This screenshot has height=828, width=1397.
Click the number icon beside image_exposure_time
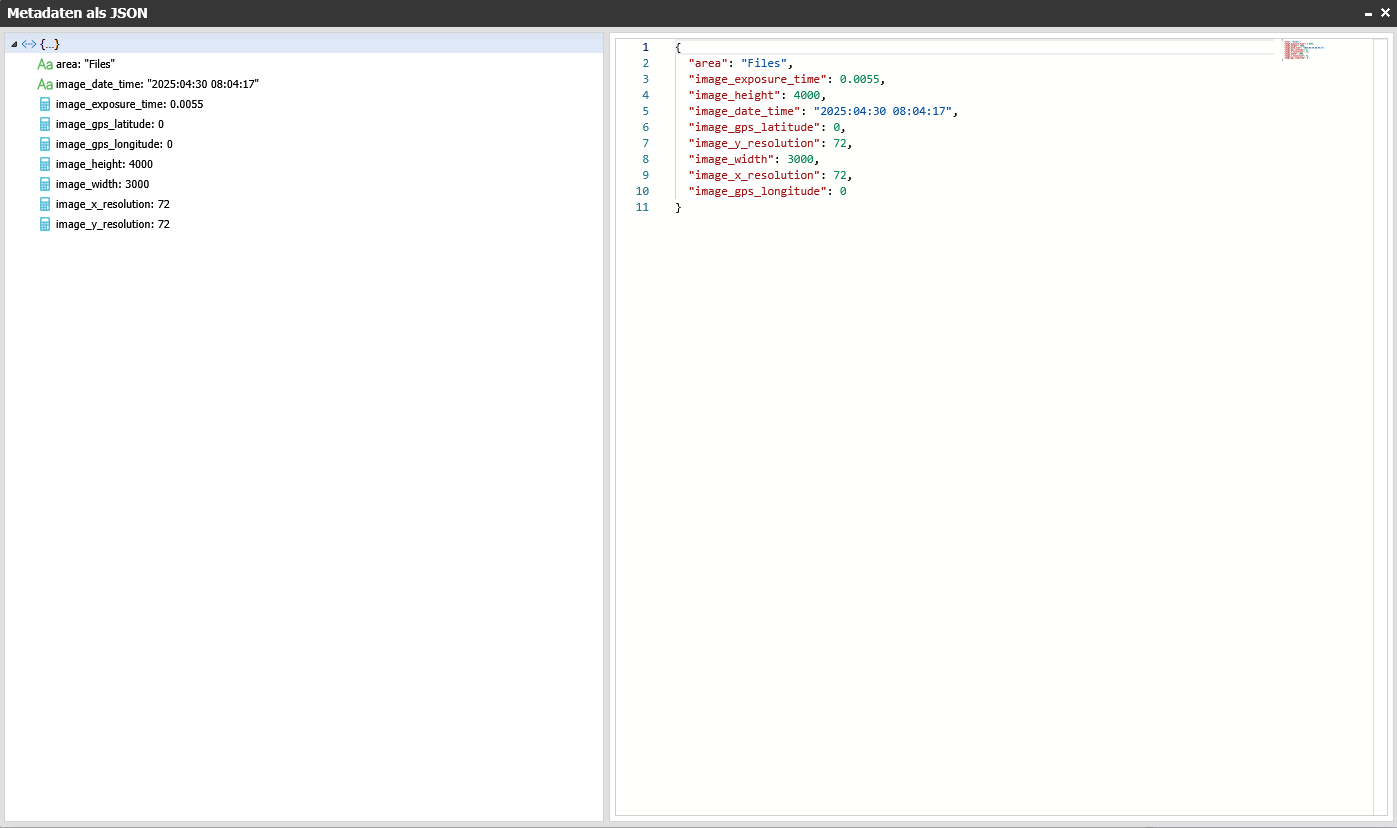(45, 104)
